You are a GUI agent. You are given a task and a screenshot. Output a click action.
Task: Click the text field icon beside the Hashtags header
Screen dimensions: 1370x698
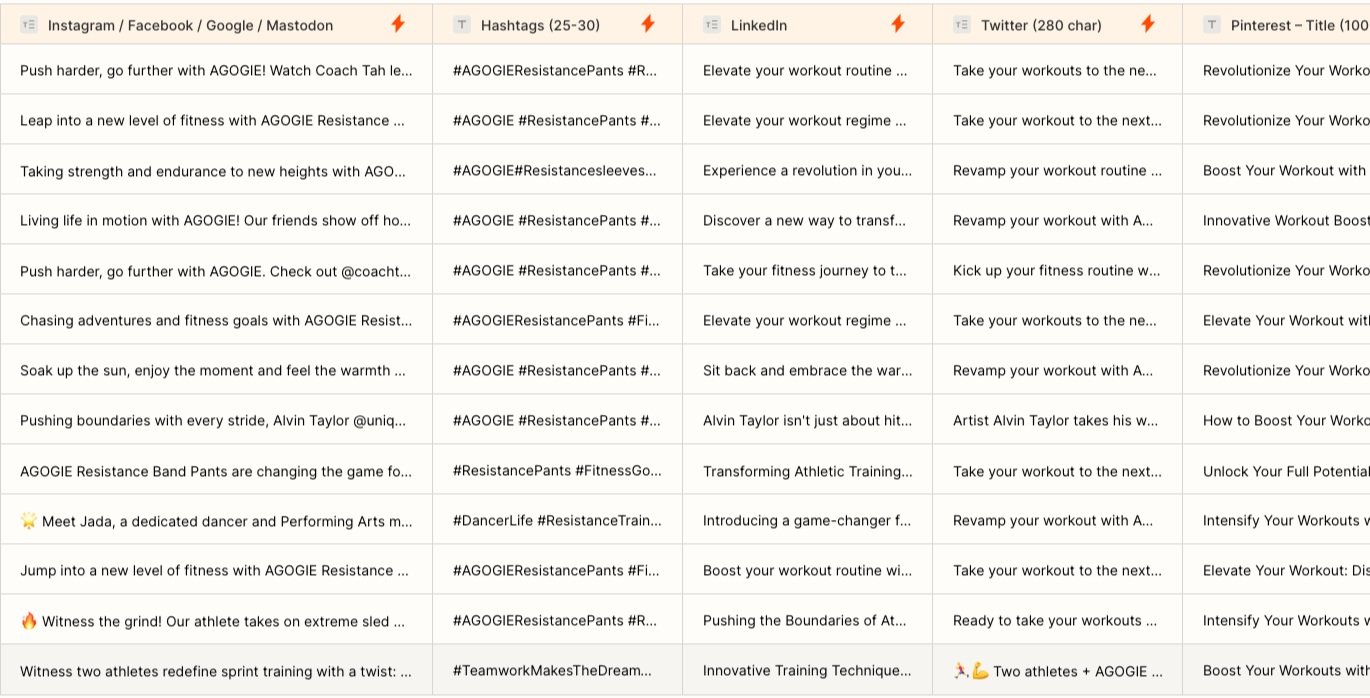click(x=462, y=25)
